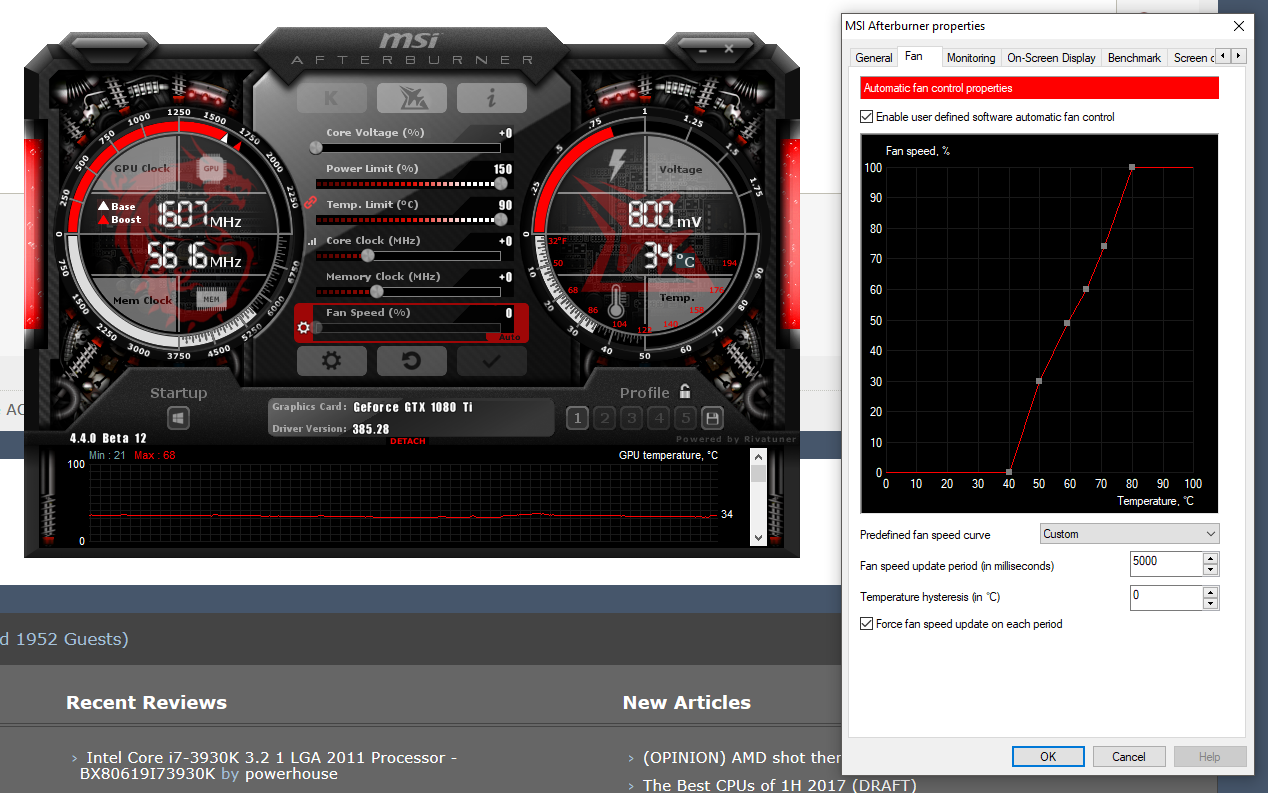Uncheck Force fan speed update on each period
Viewport: 1268px width, 793px height.
click(867, 624)
